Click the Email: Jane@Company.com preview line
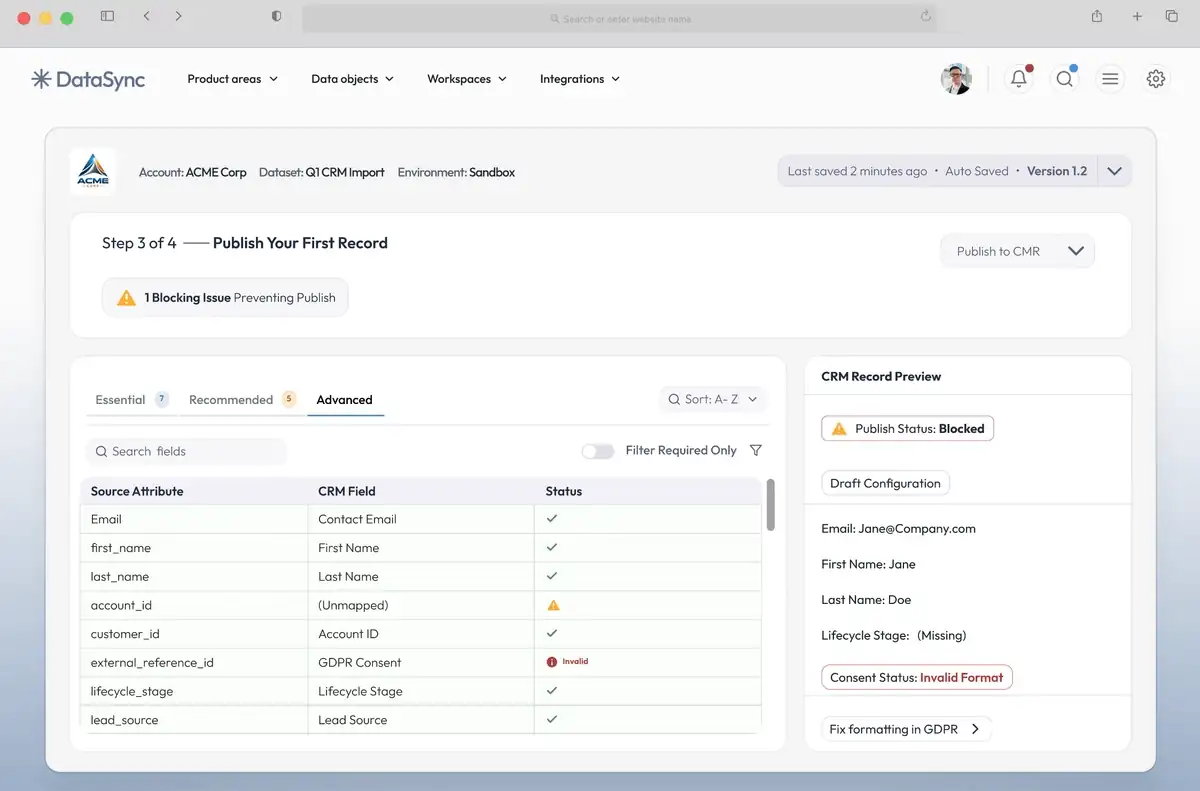 [898, 528]
